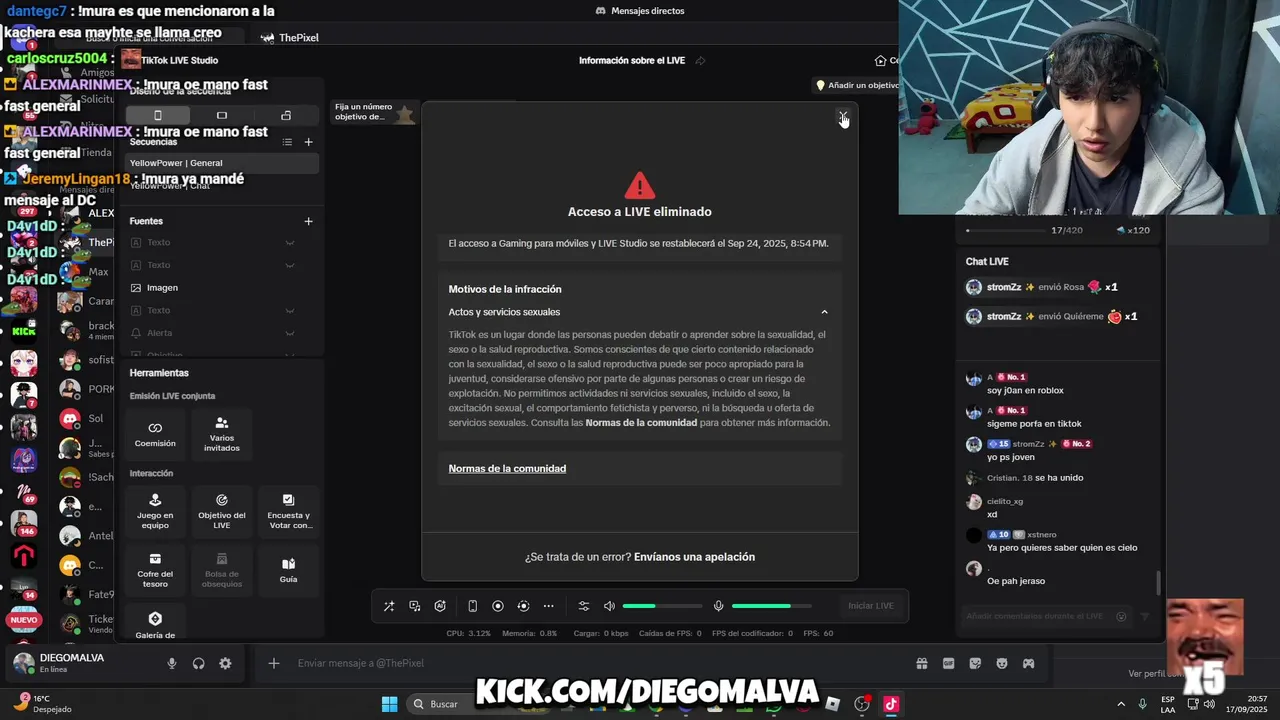Toggle Discord microphone mute
Image resolution: width=1280 pixels, height=720 pixels.
pos(172,663)
